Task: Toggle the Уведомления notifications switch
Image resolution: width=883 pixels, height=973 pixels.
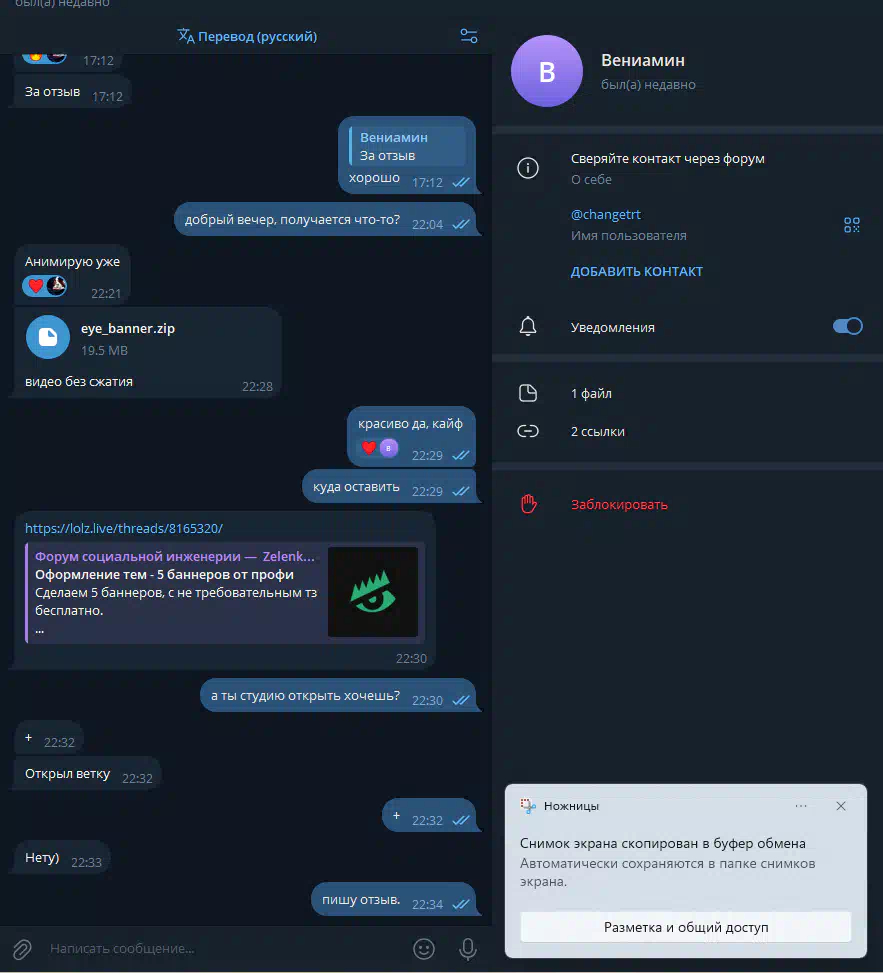Action: point(848,326)
